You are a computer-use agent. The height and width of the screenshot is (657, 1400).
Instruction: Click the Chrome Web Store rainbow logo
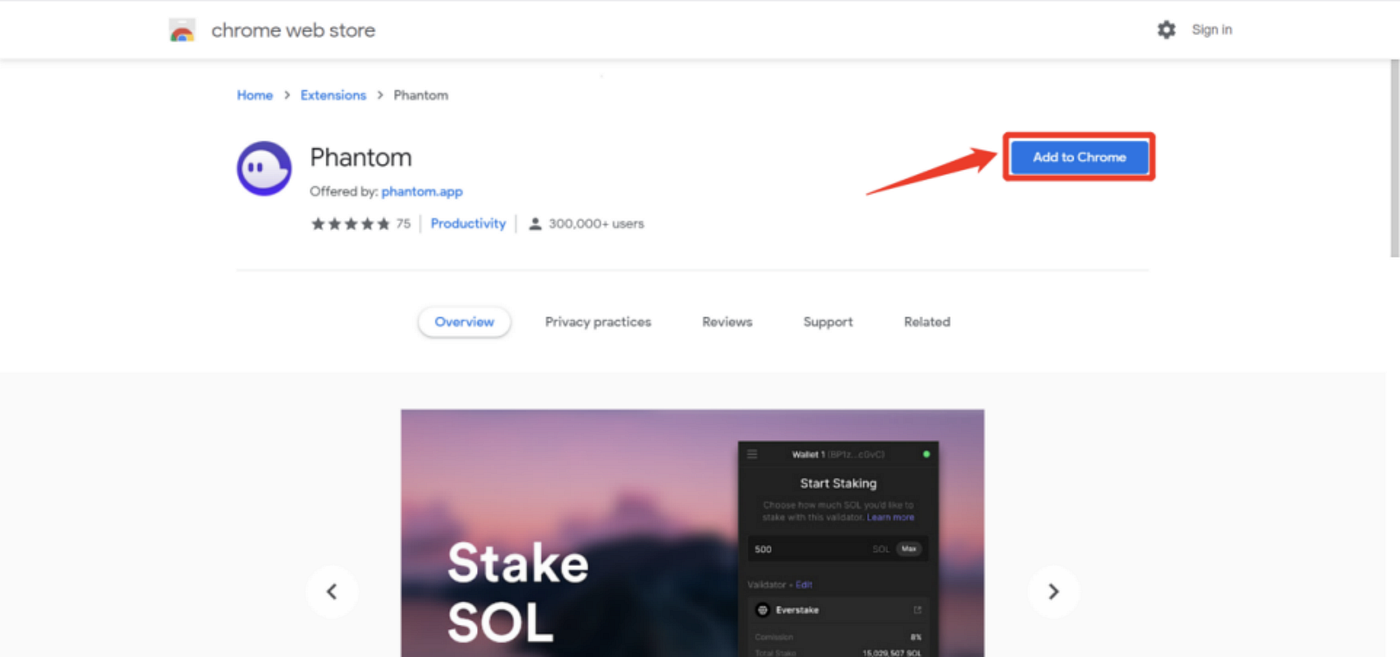pos(182,30)
